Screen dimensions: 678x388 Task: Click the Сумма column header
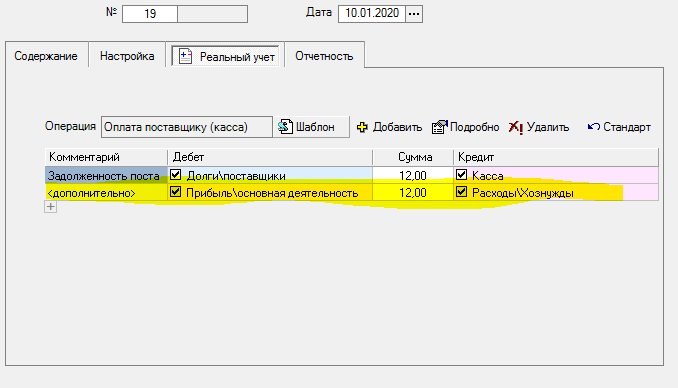413,157
